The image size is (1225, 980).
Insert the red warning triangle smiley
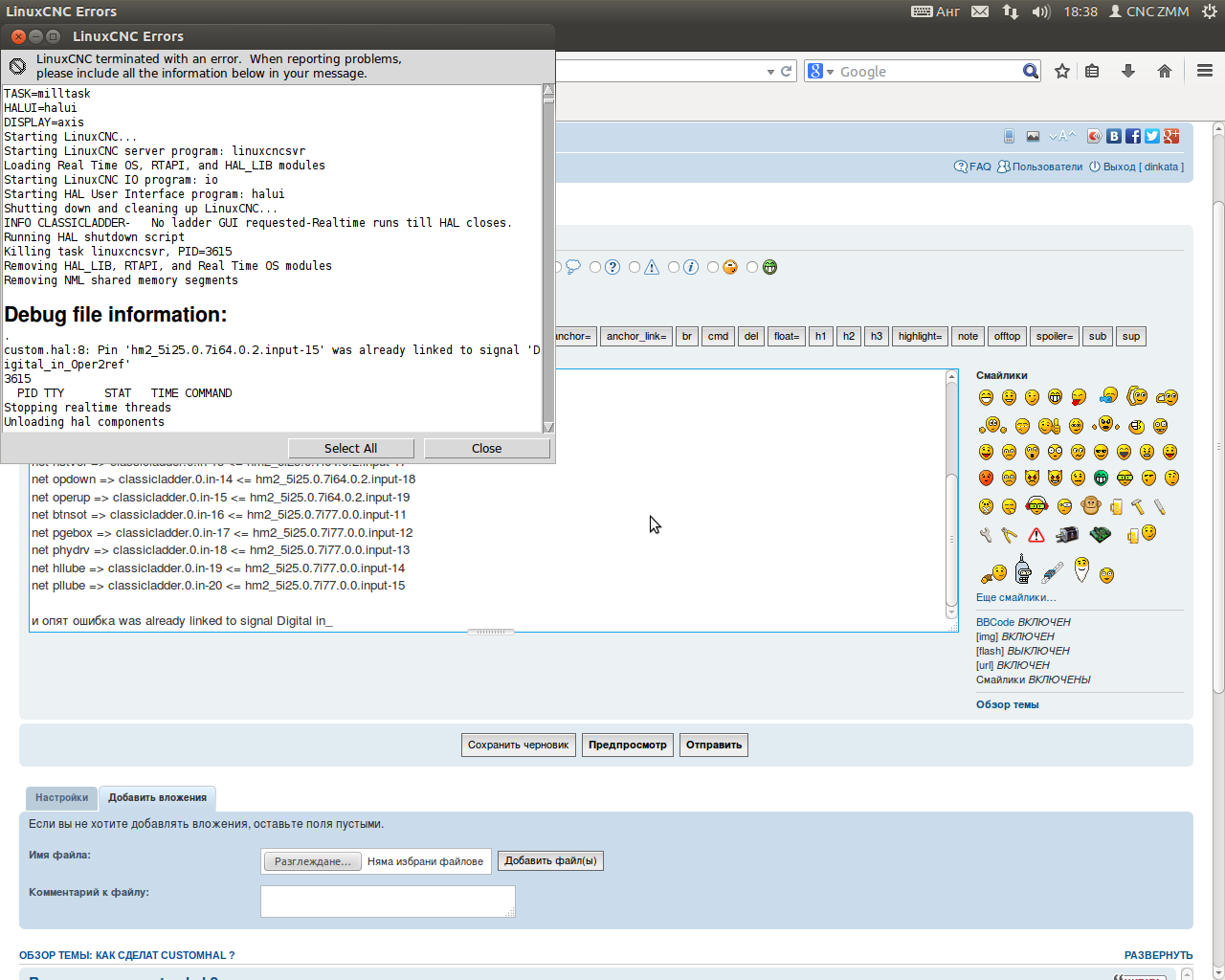(1036, 535)
